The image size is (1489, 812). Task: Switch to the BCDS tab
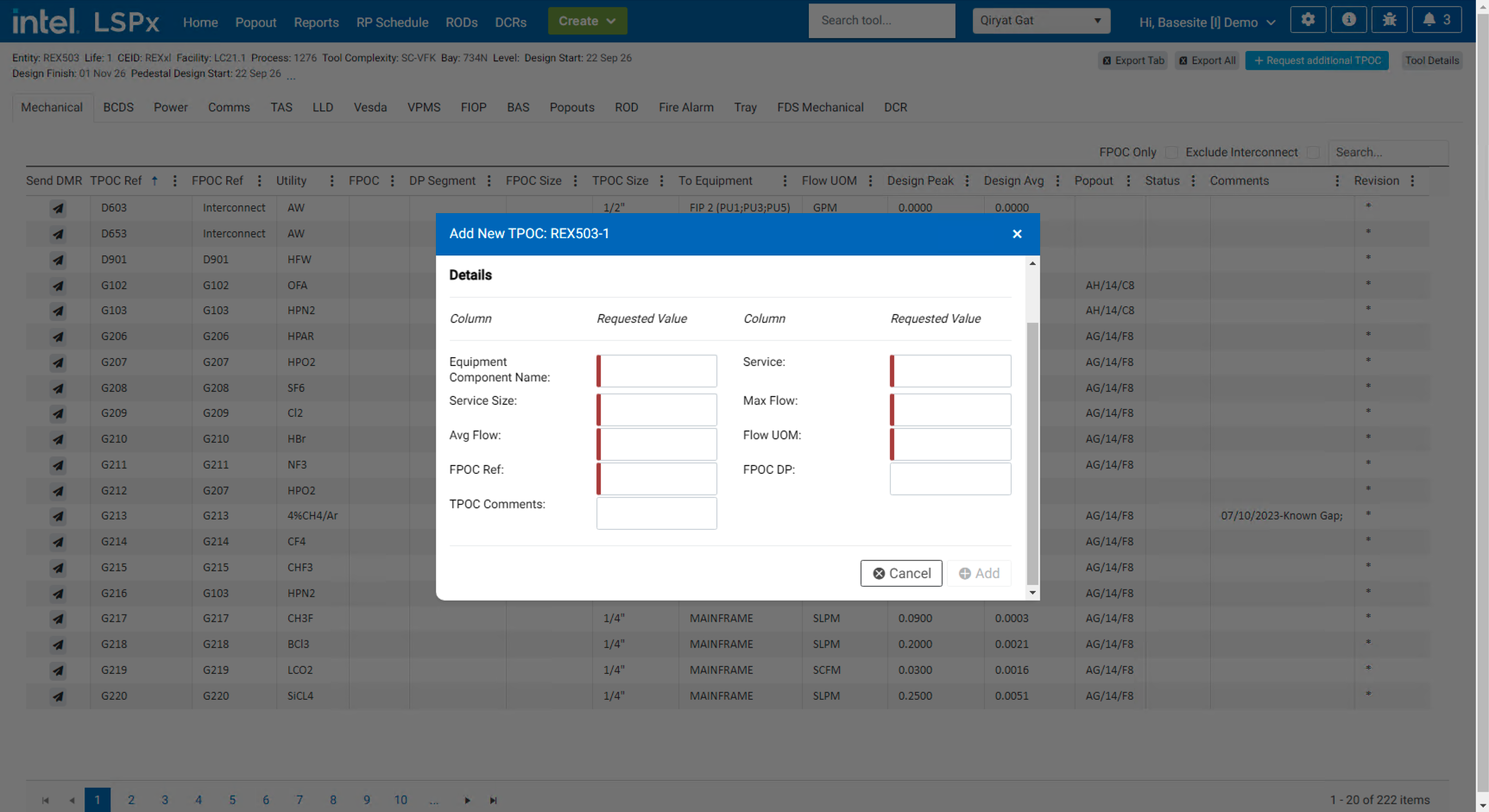point(118,108)
